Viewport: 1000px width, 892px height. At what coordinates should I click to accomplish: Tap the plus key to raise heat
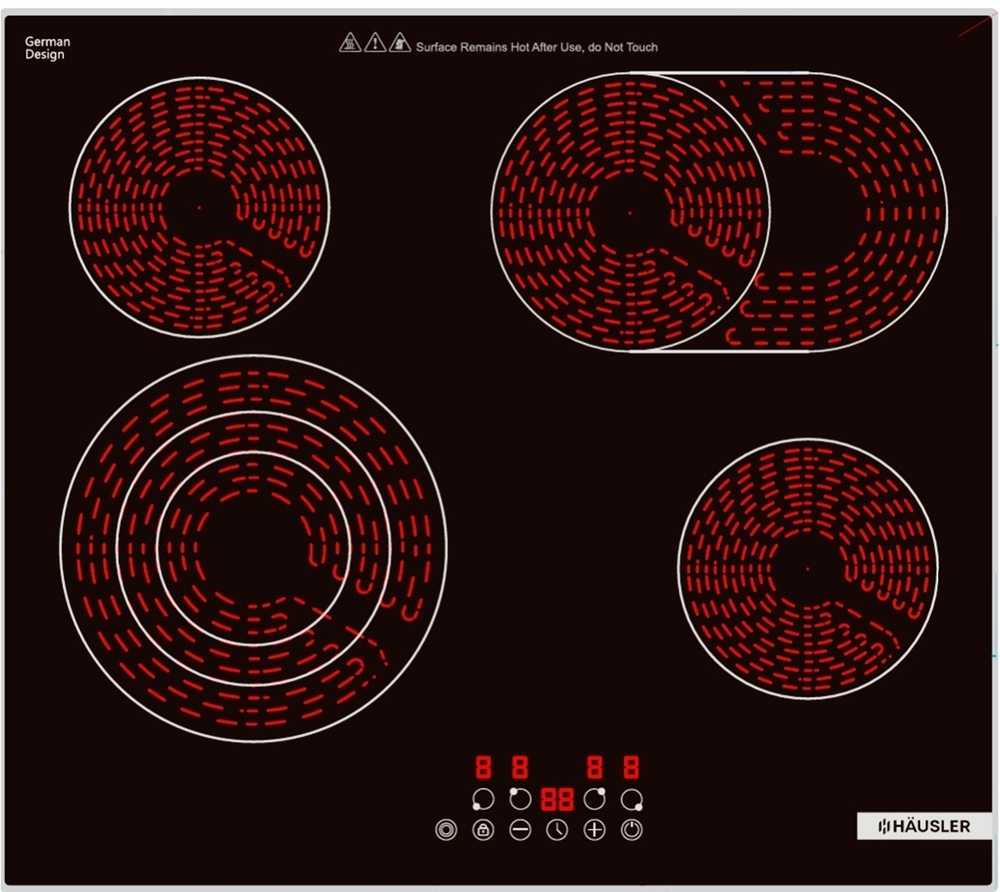pyautogui.click(x=594, y=830)
